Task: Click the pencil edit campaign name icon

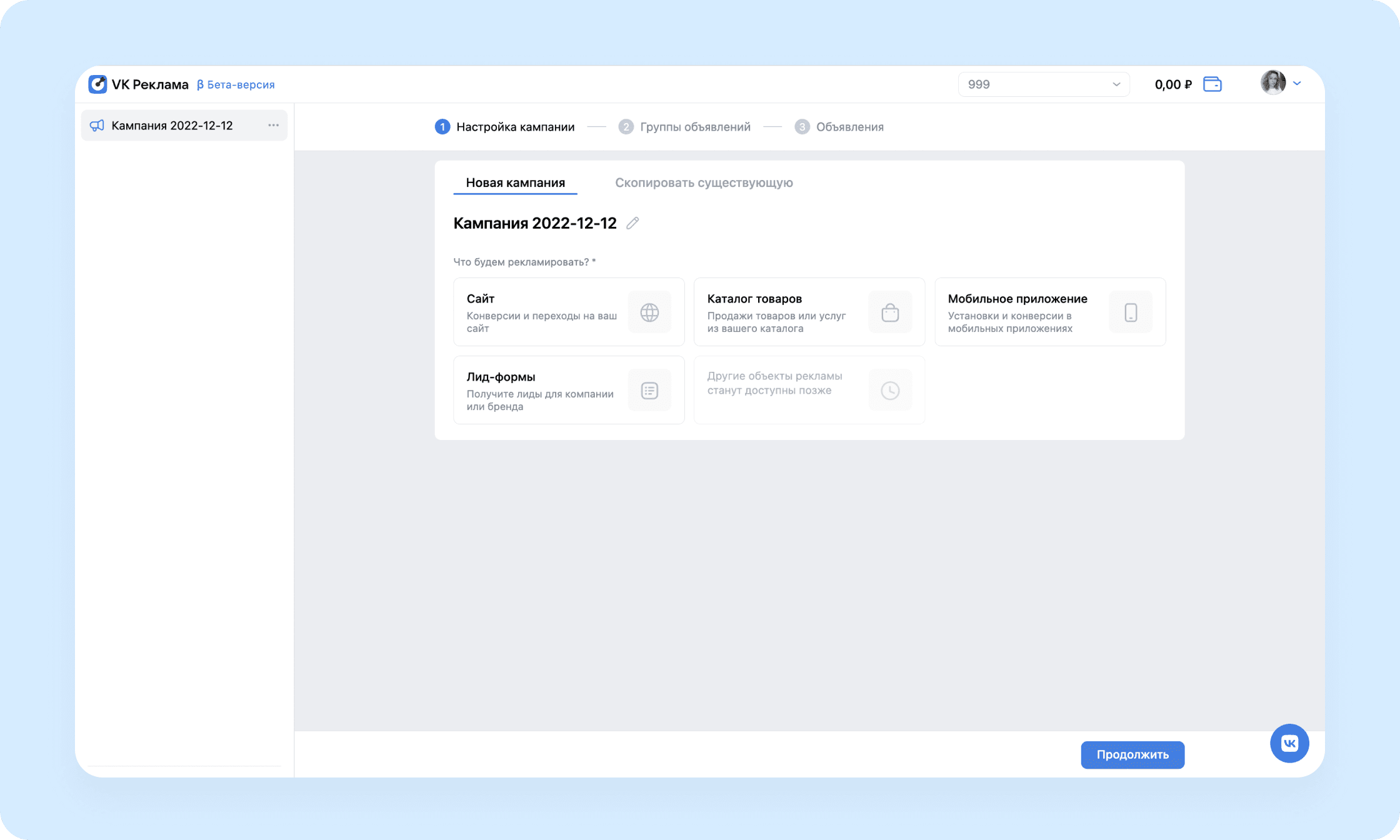Action: (632, 223)
